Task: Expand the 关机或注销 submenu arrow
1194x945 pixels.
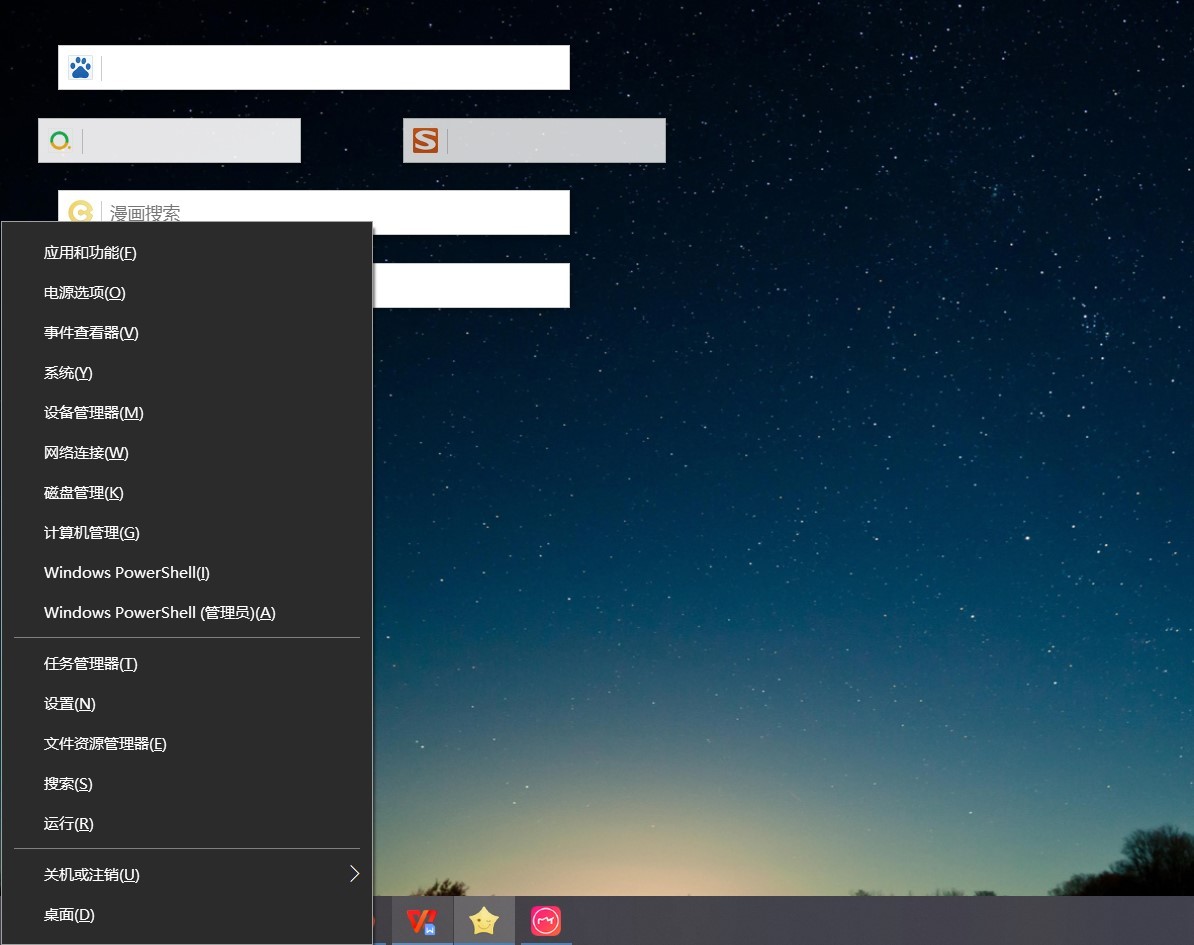Action: [354, 874]
